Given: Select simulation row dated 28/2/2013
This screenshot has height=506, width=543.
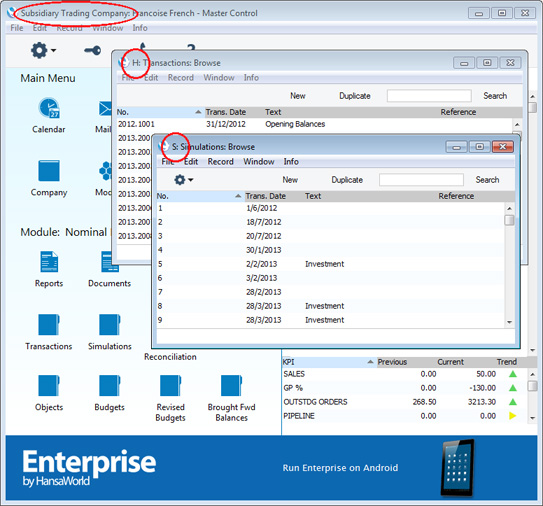Looking at the screenshot, I should [x=331, y=292].
